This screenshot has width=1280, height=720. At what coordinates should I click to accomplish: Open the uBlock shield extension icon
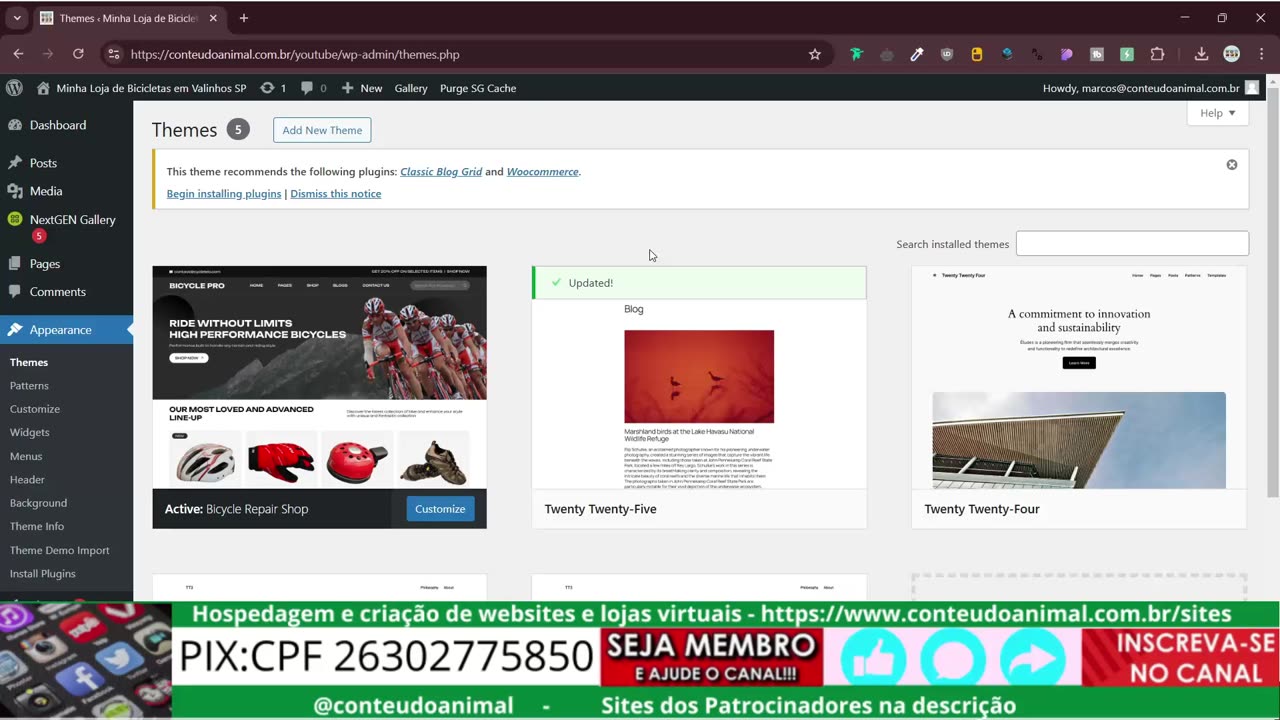(947, 54)
